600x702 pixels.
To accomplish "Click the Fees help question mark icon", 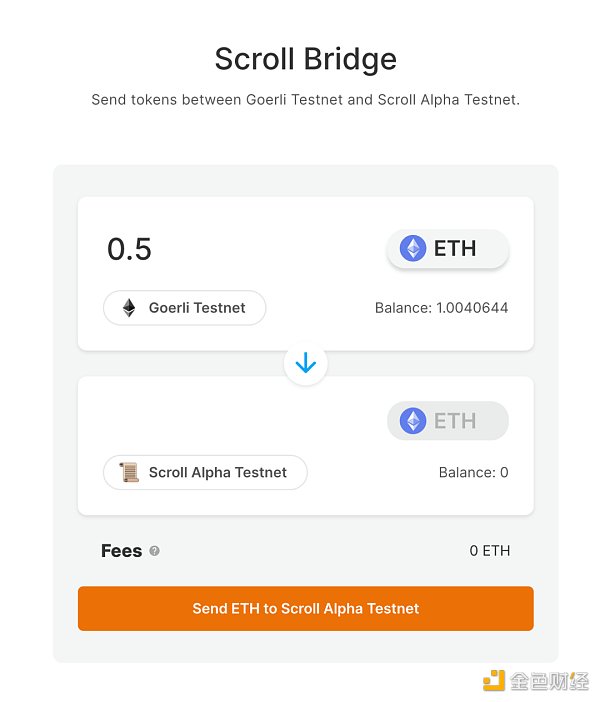I will click(x=154, y=551).
